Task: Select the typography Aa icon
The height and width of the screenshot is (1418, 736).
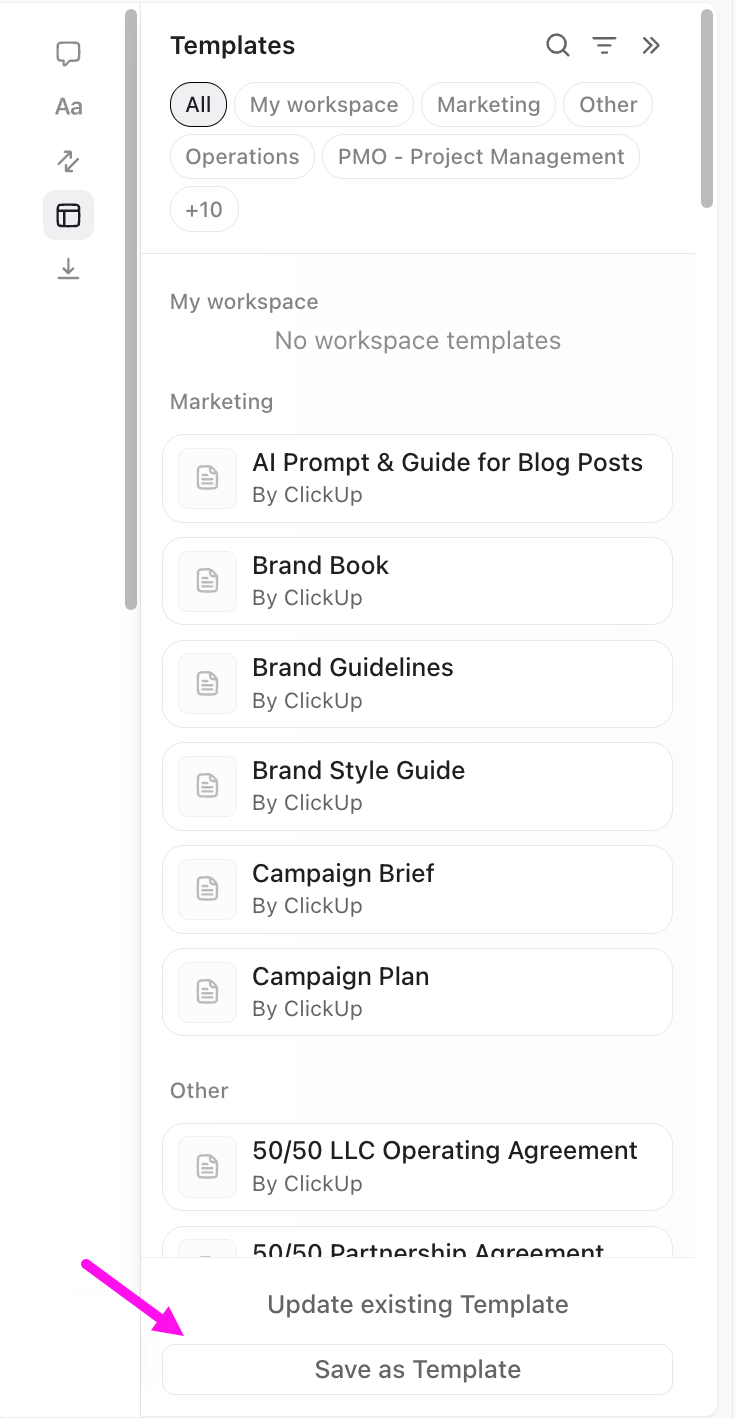Action: click(x=68, y=107)
